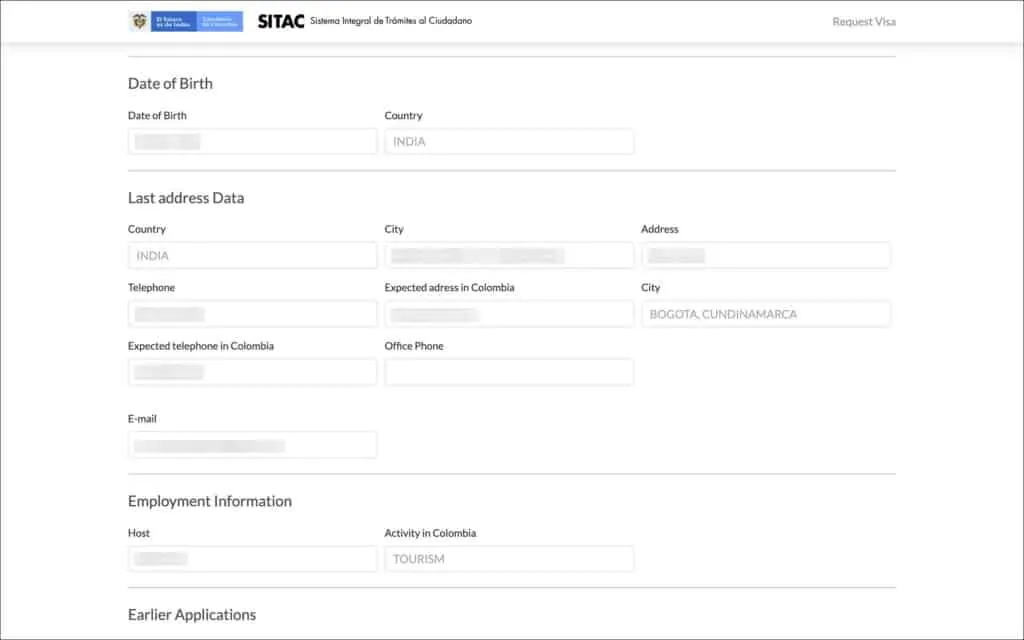Click the Activity in Colombia field showing TOURISM

[509, 559]
